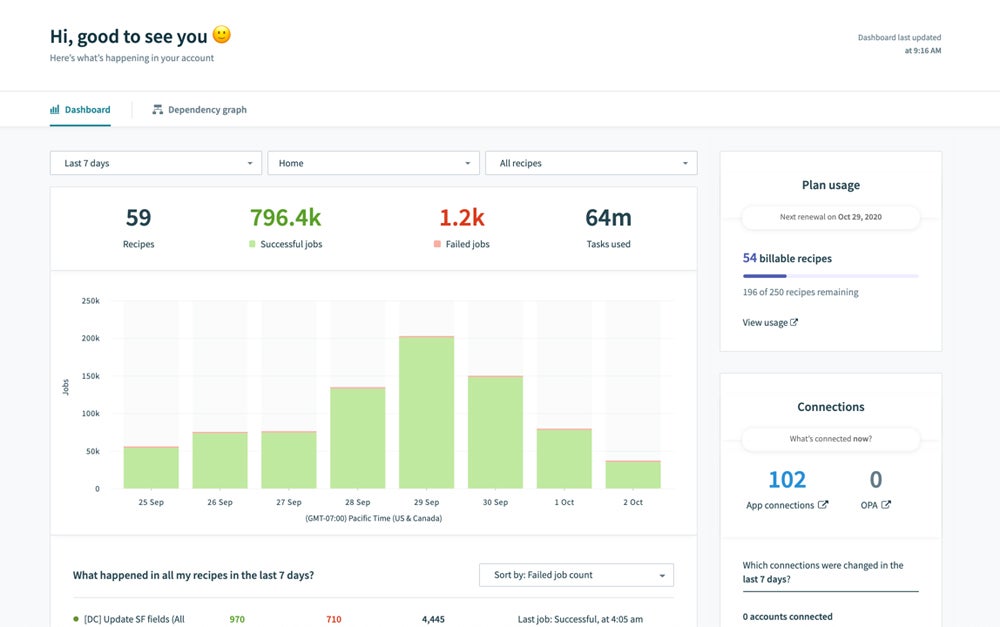Click the 796.4k Successful jobs value

pos(286,218)
